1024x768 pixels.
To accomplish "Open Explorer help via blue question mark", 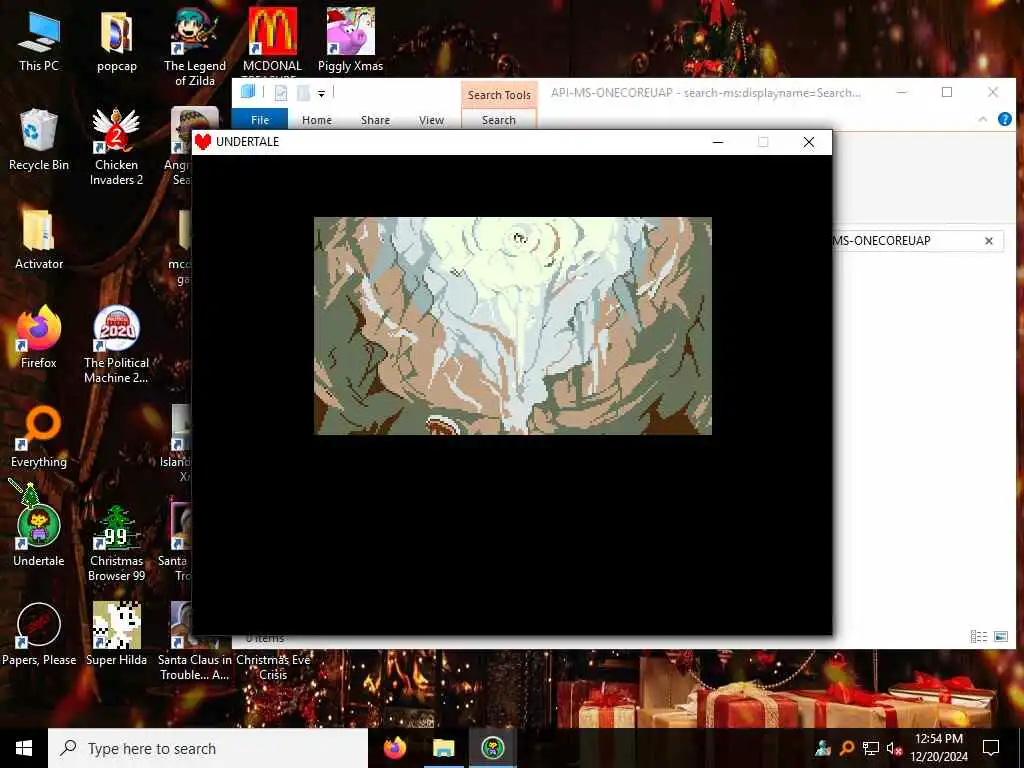I will pyautogui.click(x=1004, y=119).
